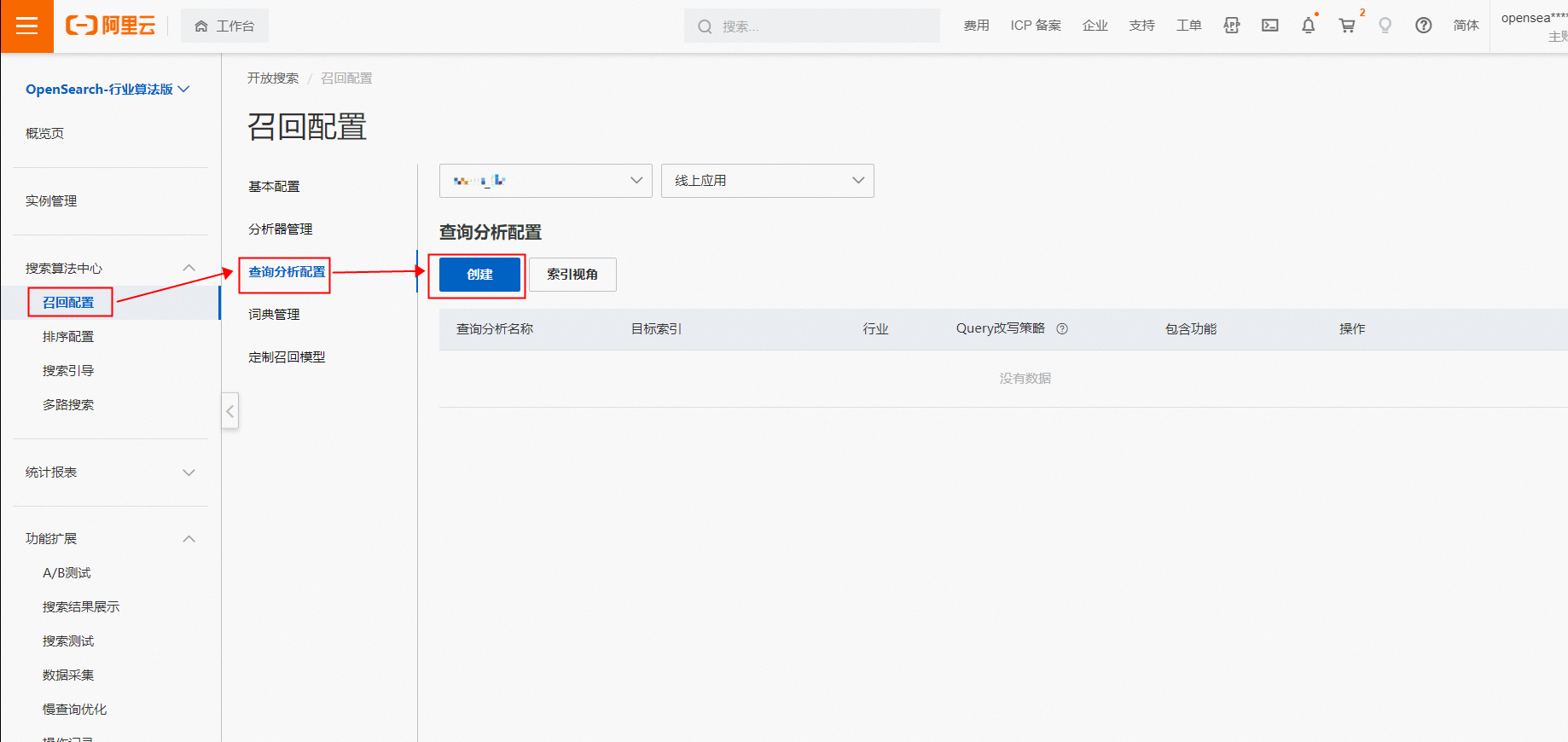
Task: Open A/B测试 in sidebar
Action: (67, 573)
